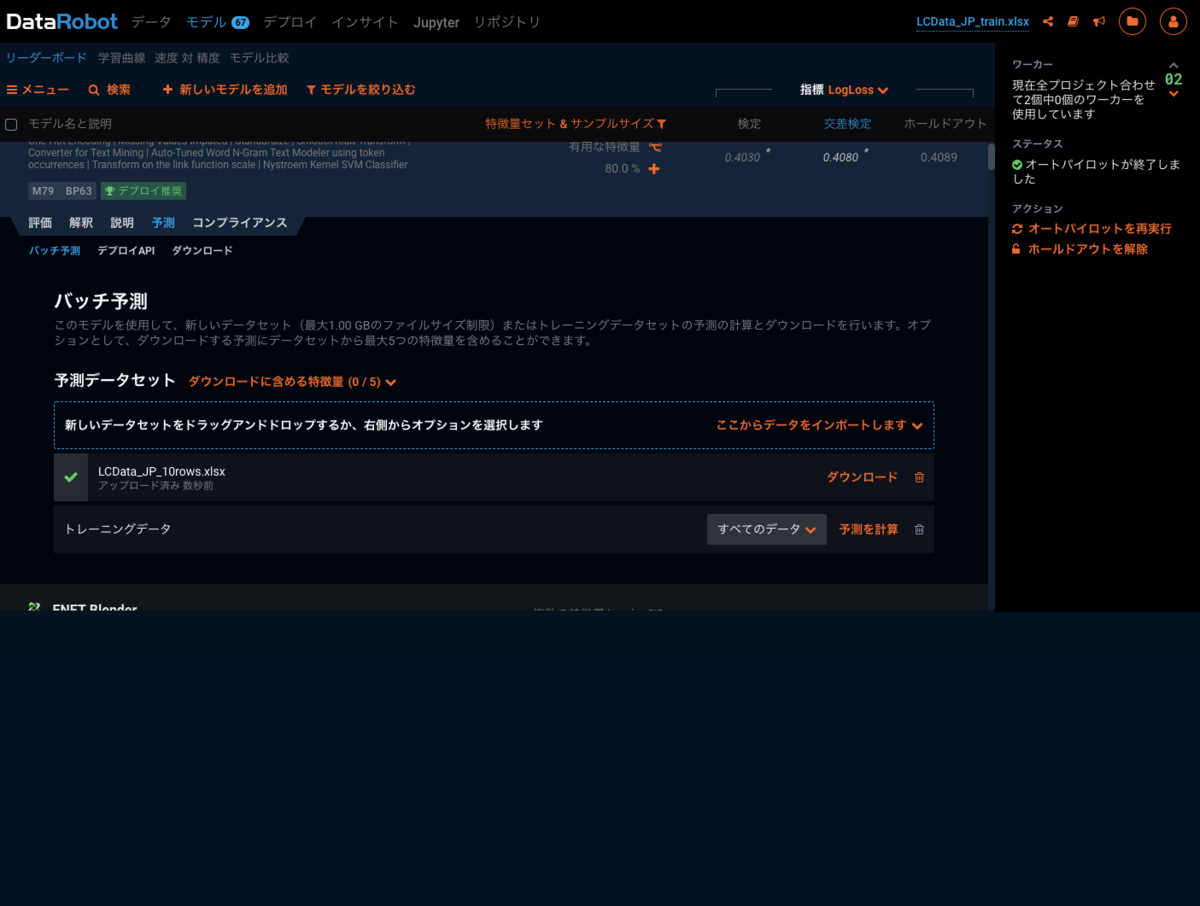This screenshot has height=906, width=1200.
Task: Open the メニュー hamburger menu
Action: point(38,90)
